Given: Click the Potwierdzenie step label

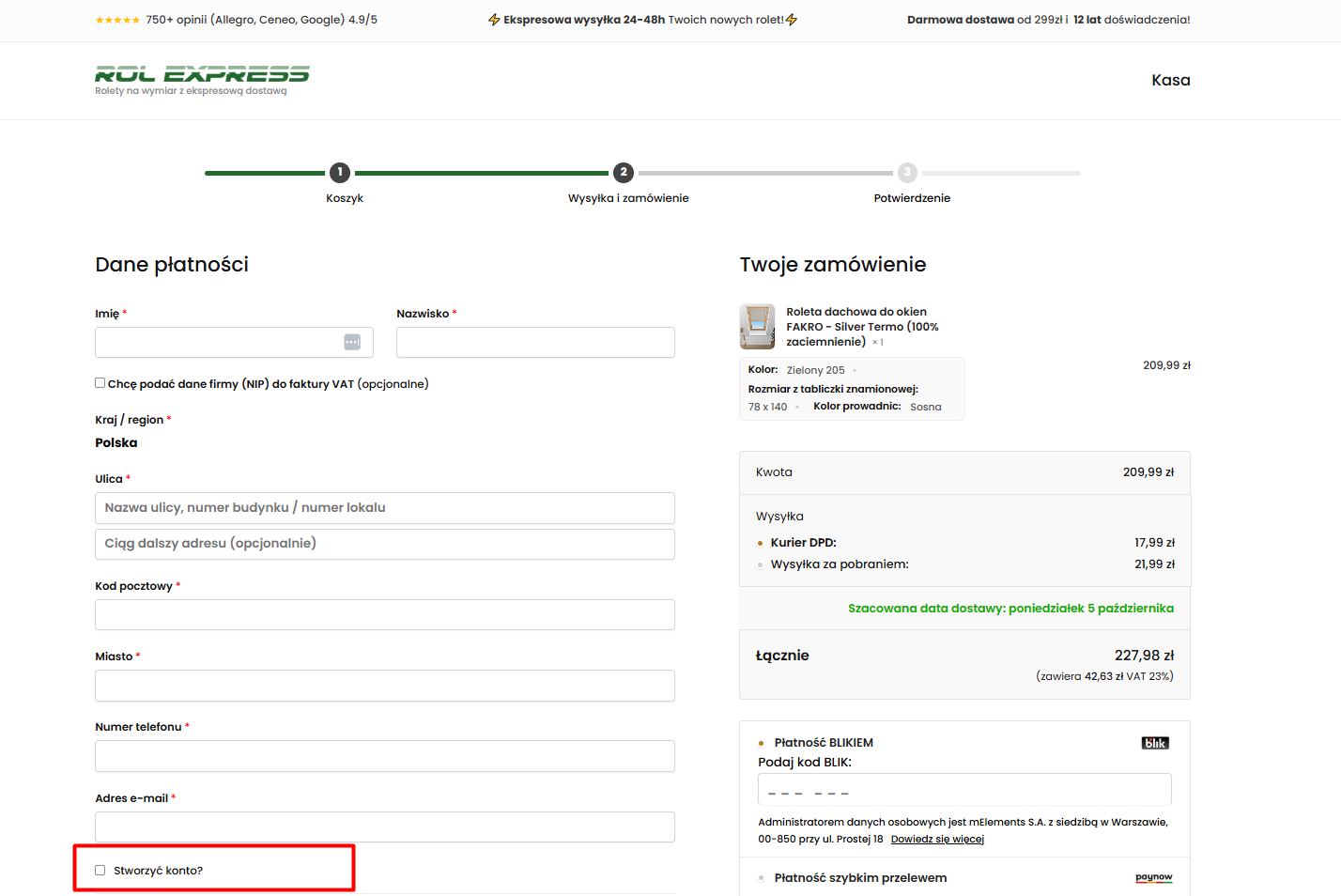Looking at the screenshot, I should [912, 198].
